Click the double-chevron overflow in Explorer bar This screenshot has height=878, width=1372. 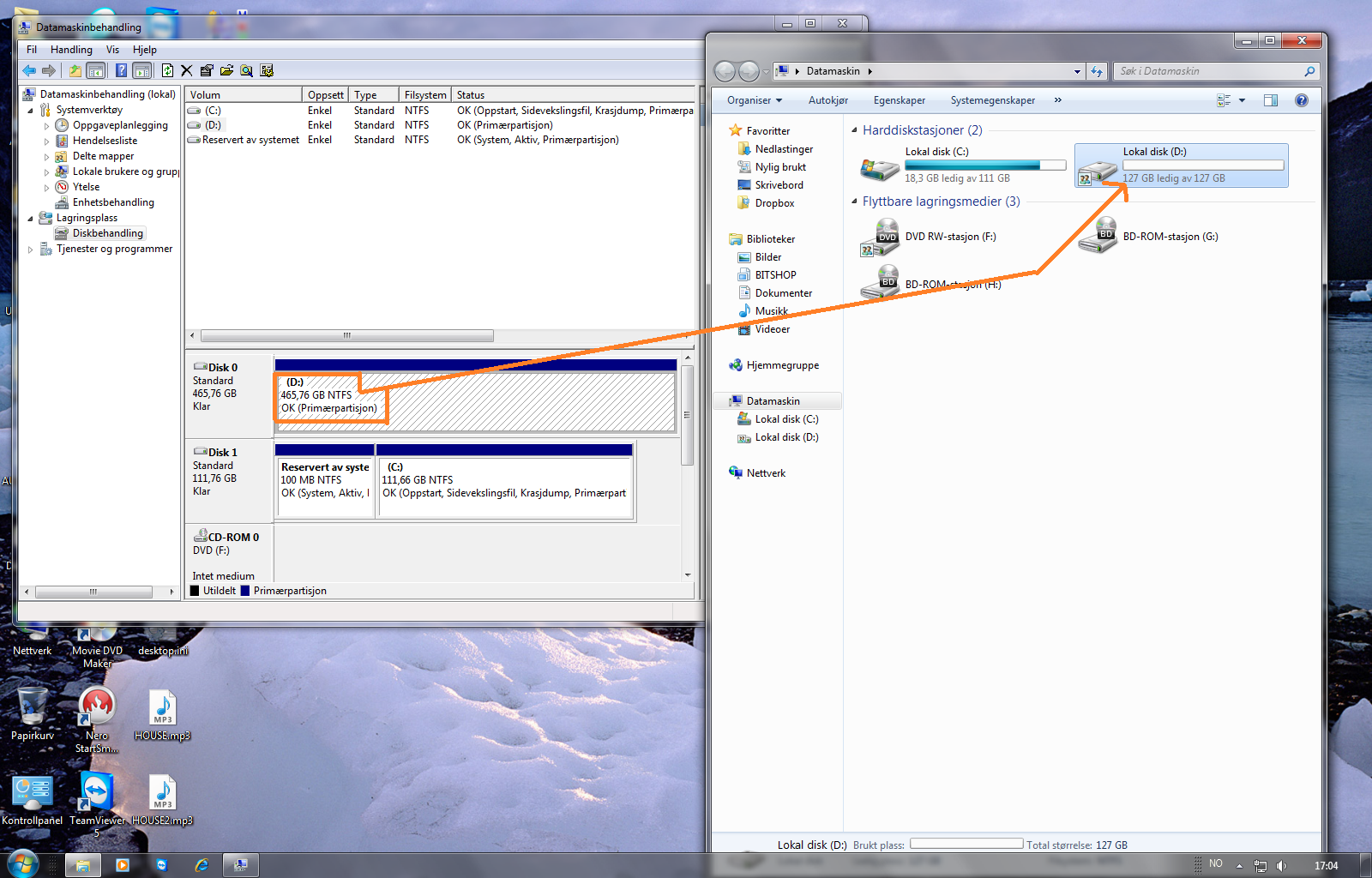pos(1057,100)
